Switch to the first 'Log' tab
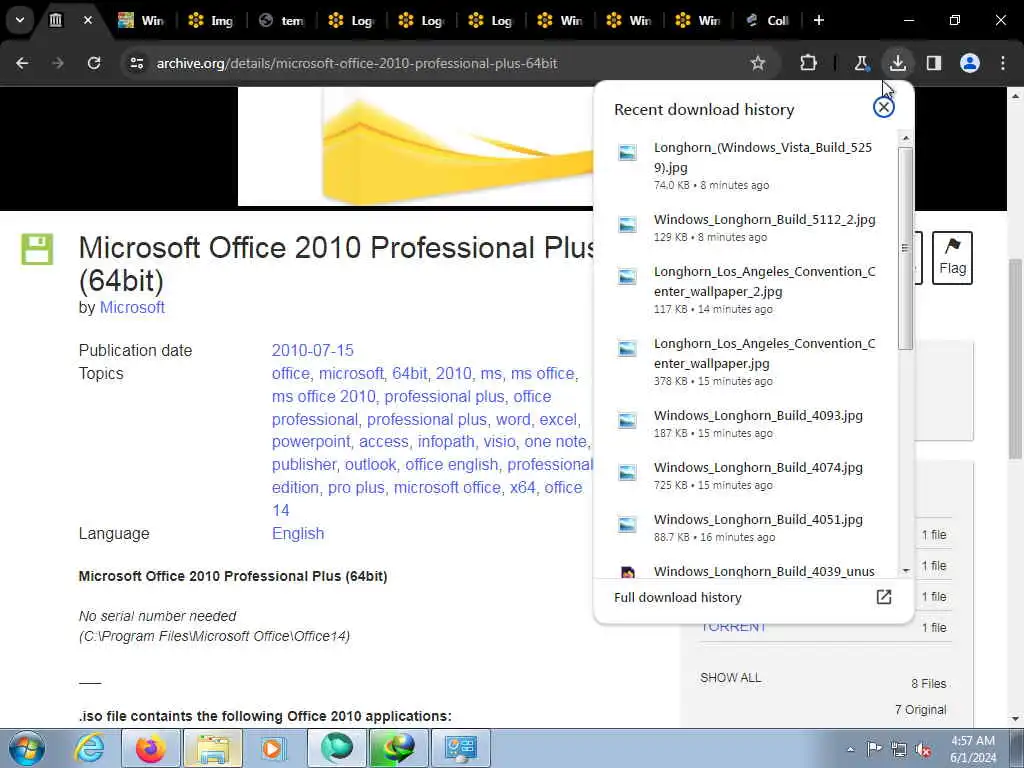1024x768 pixels. tap(351, 20)
